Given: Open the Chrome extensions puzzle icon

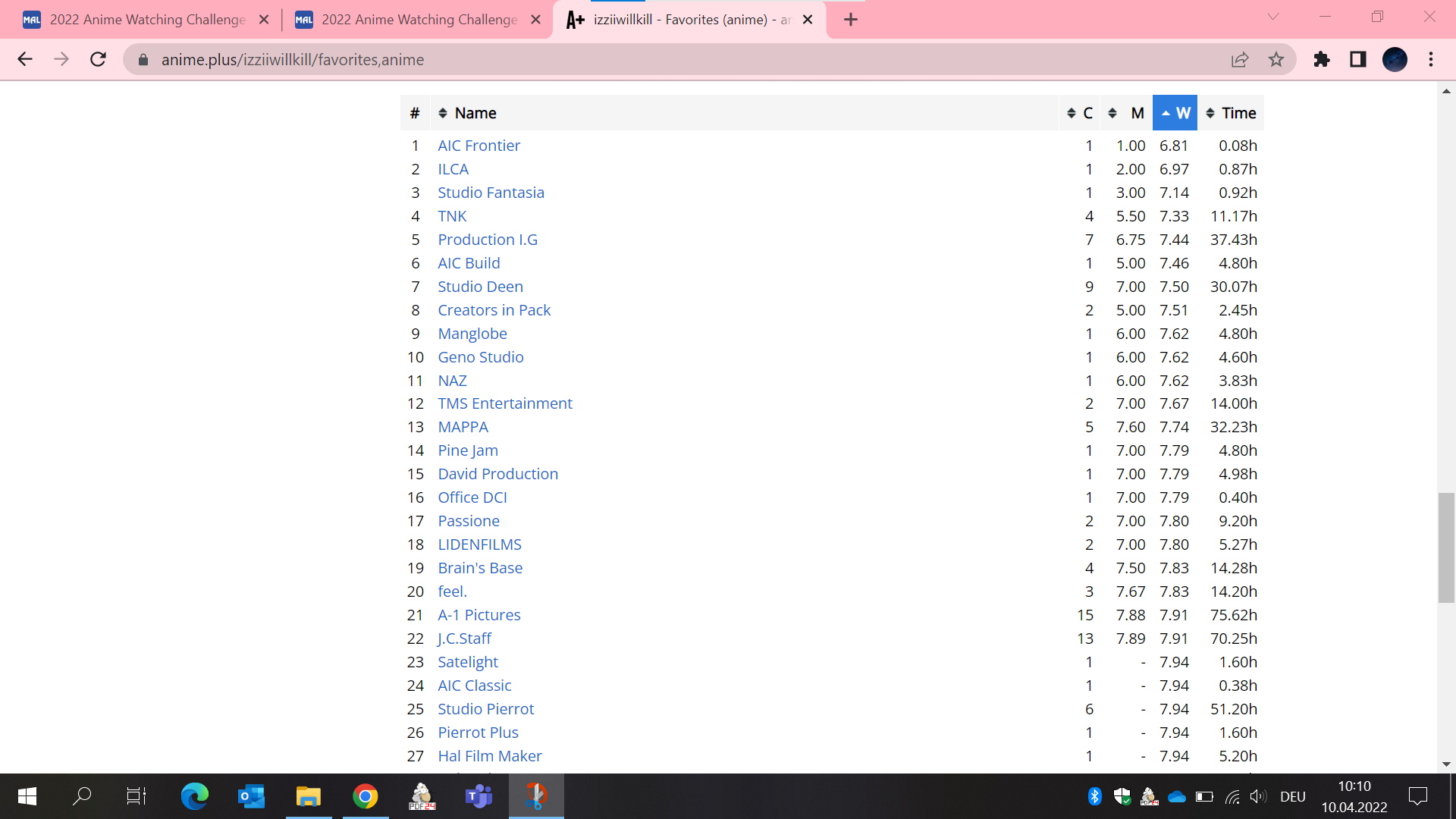Looking at the screenshot, I should (x=1322, y=59).
